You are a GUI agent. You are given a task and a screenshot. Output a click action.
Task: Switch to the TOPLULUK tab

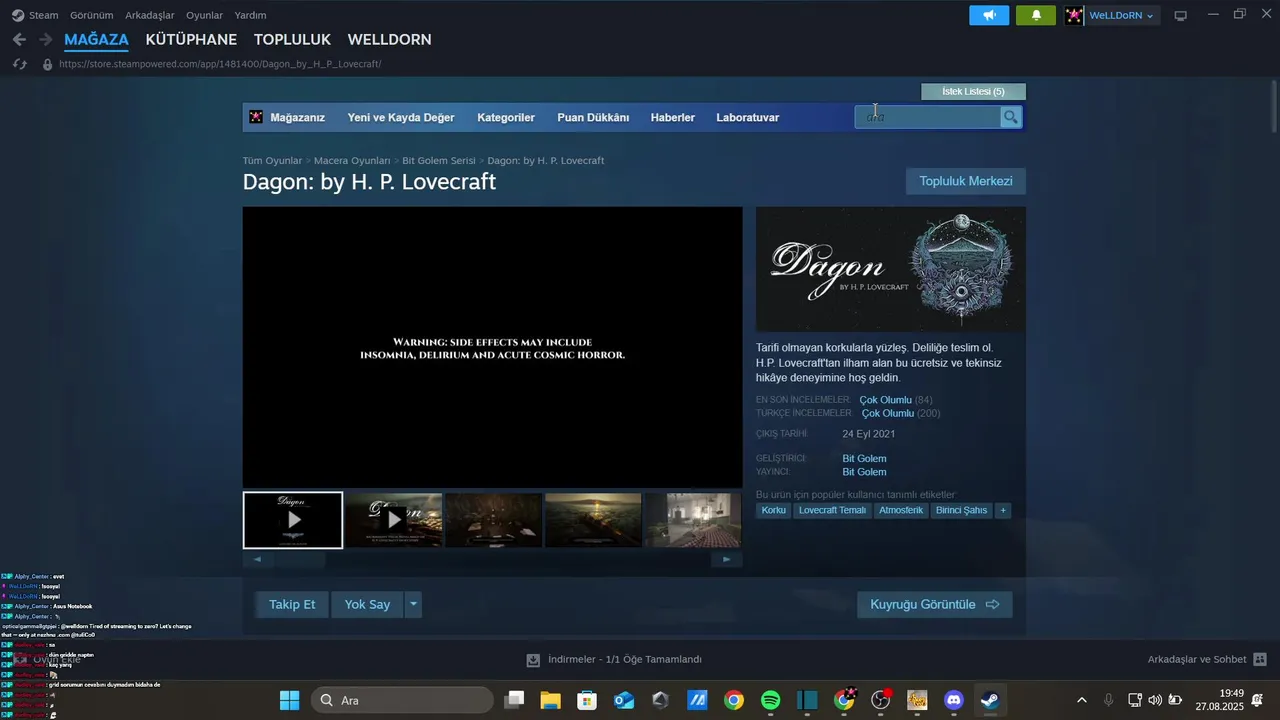(x=292, y=40)
